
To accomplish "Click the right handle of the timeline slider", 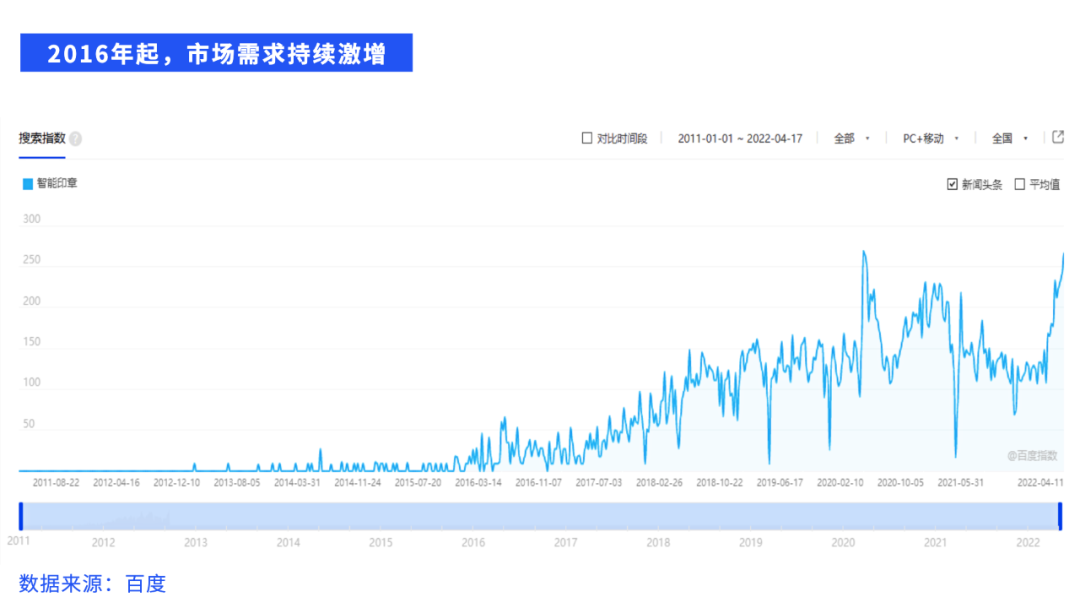I will 1060,516.
